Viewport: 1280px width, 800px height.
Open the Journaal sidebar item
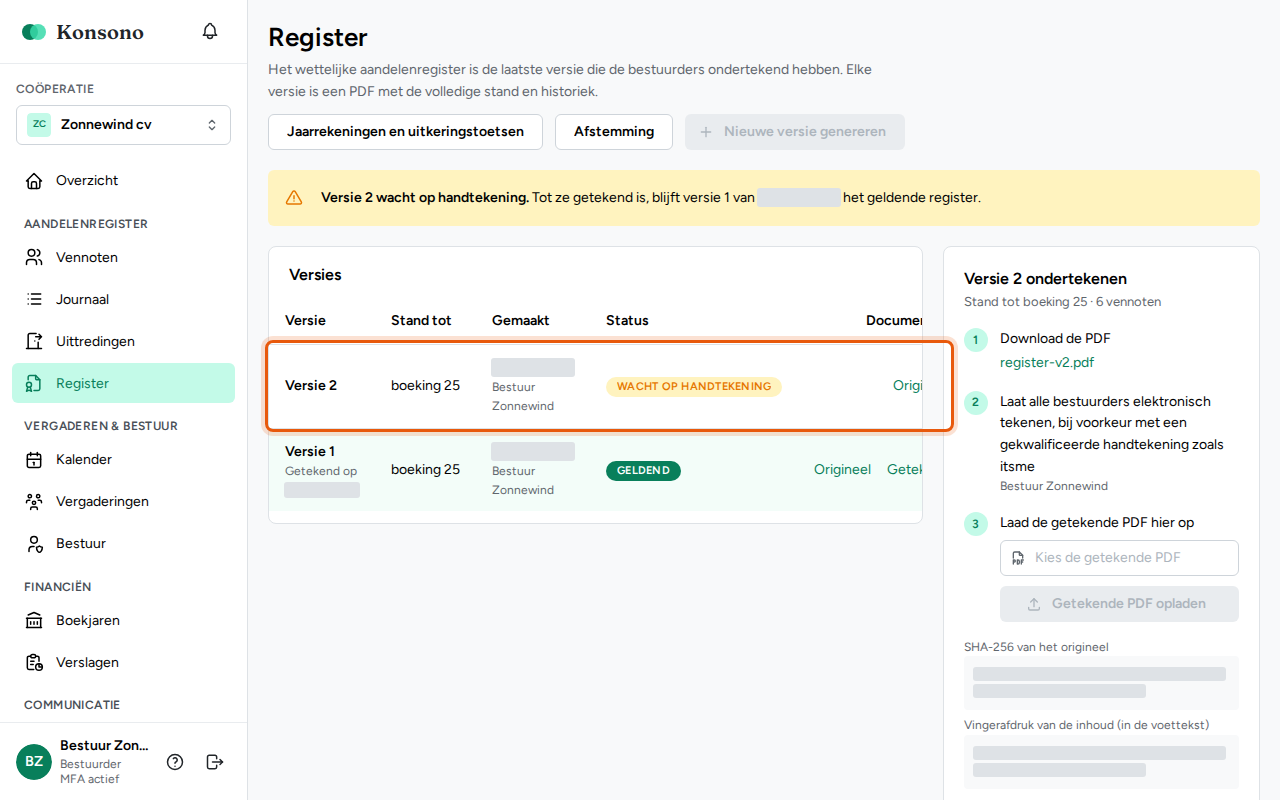[123, 300]
